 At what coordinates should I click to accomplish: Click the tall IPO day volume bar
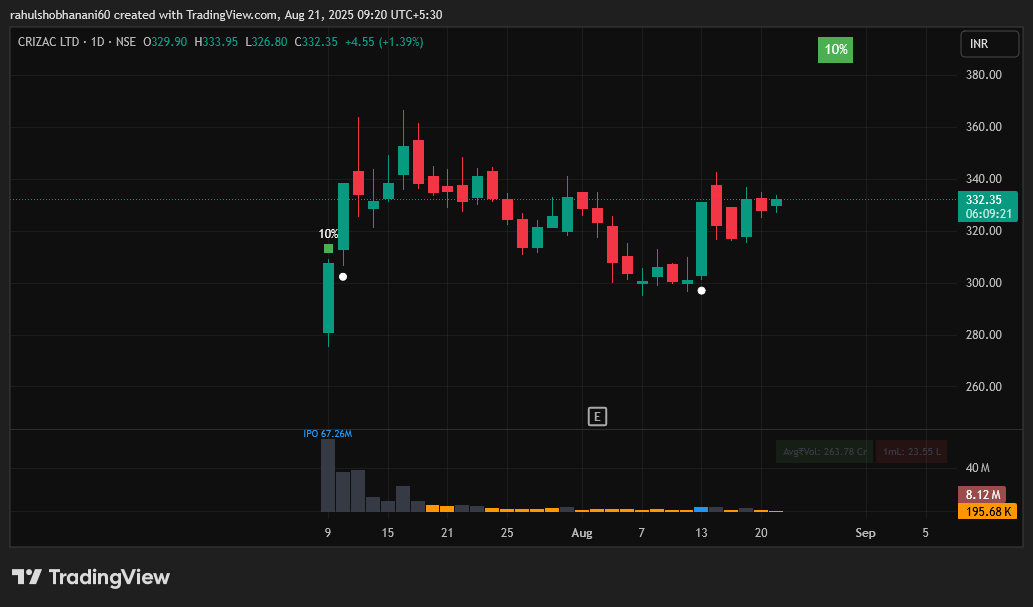click(328, 475)
